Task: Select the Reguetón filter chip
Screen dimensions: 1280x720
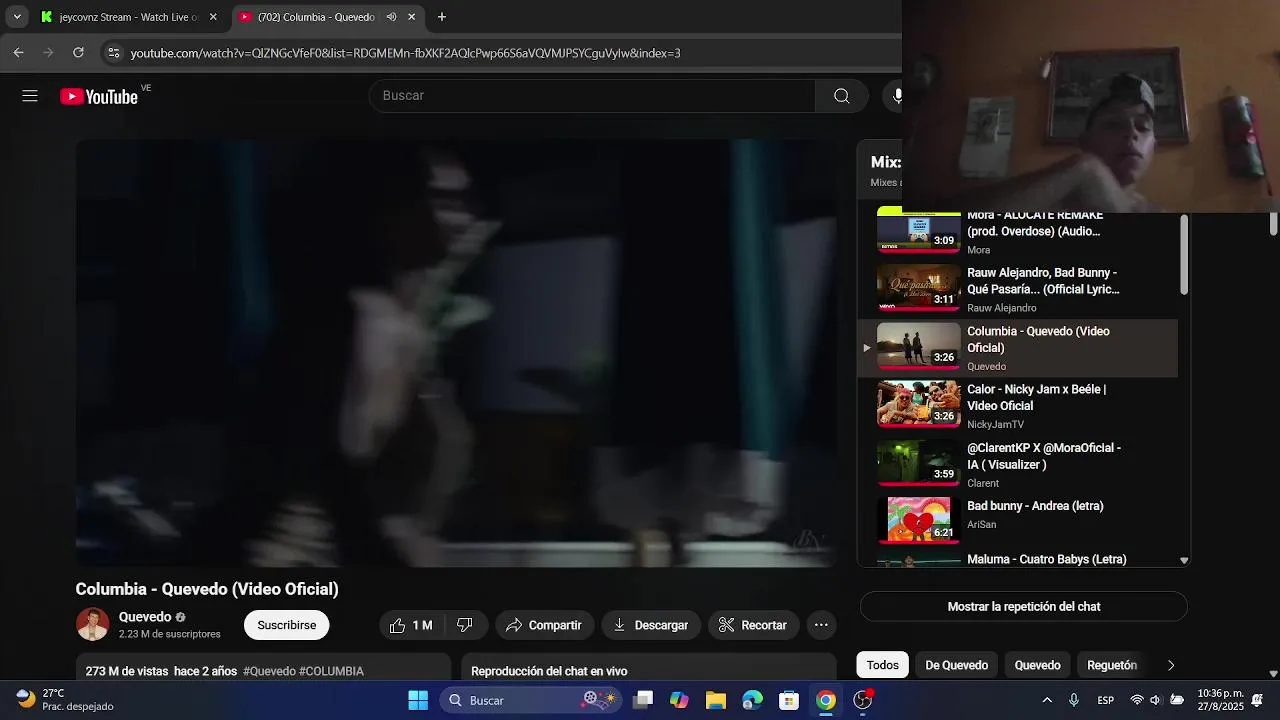Action: click(x=1112, y=665)
